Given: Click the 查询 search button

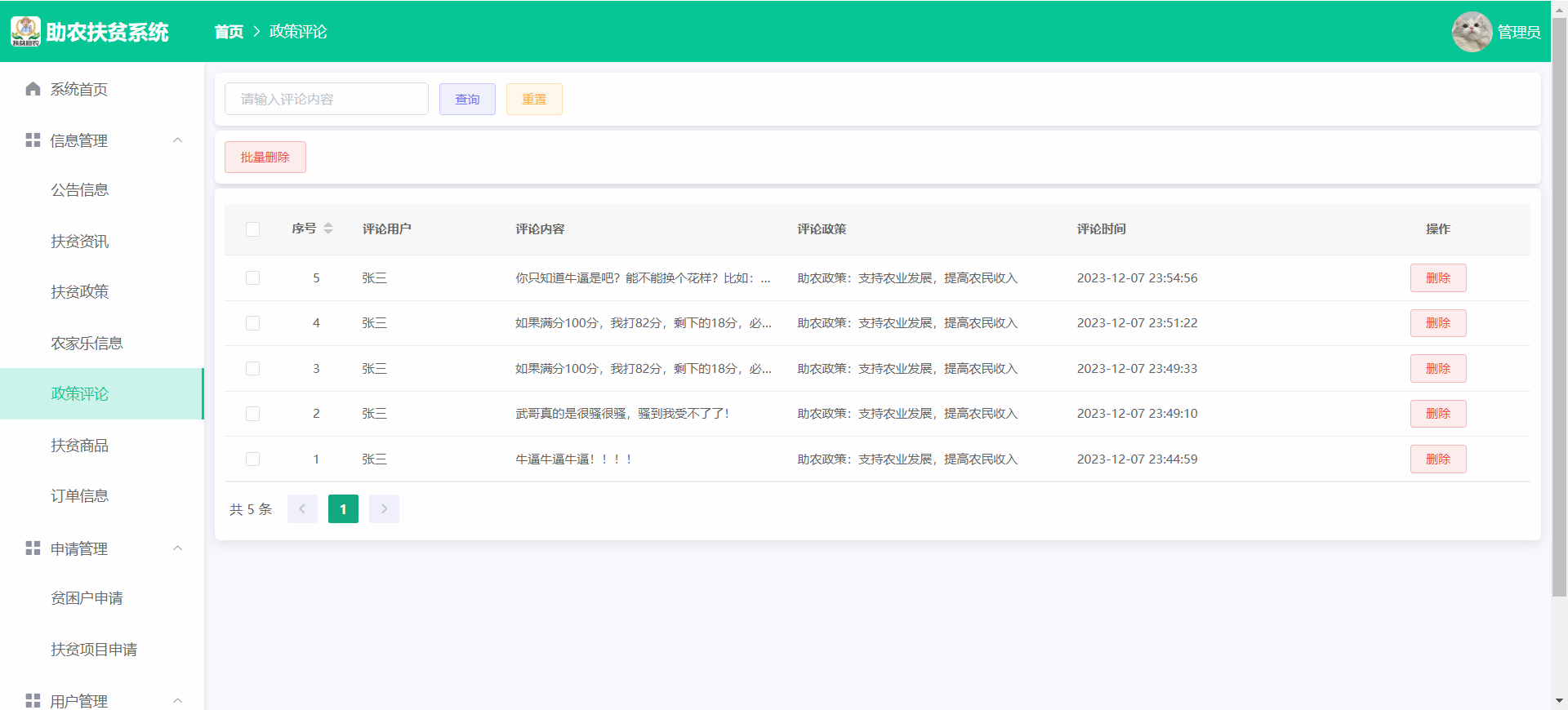Looking at the screenshot, I should point(467,100).
